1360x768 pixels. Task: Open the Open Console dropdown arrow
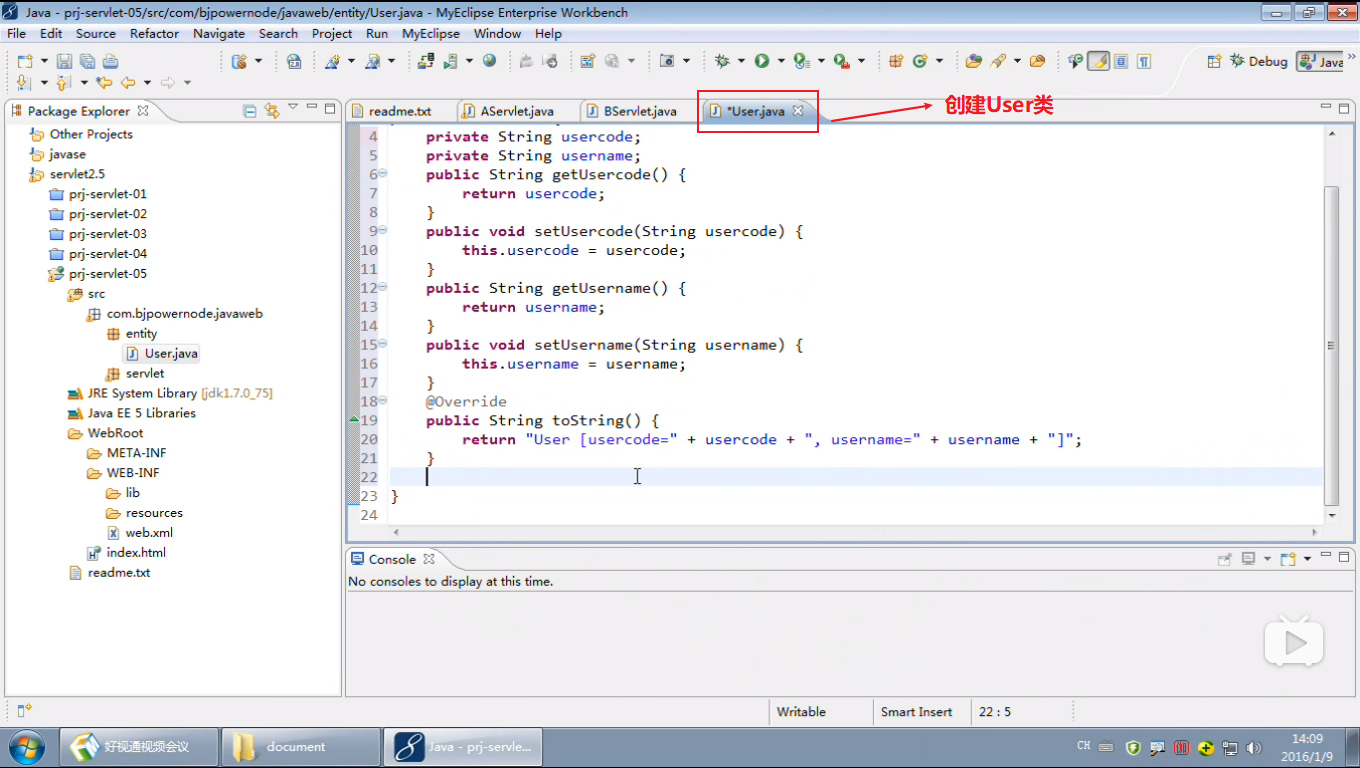[x=1307, y=559]
